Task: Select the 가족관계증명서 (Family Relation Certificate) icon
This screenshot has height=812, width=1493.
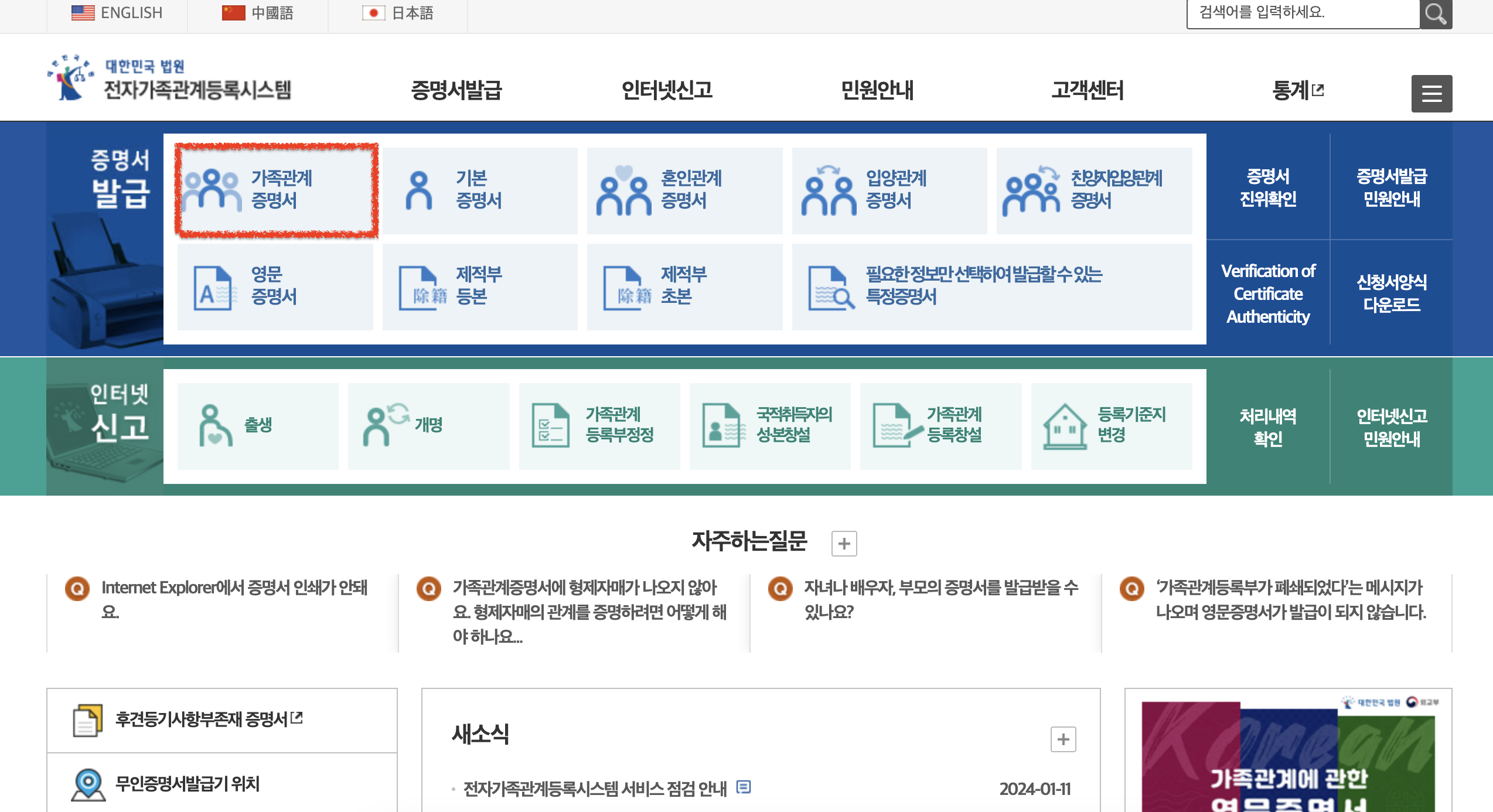Action: tap(275, 189)
